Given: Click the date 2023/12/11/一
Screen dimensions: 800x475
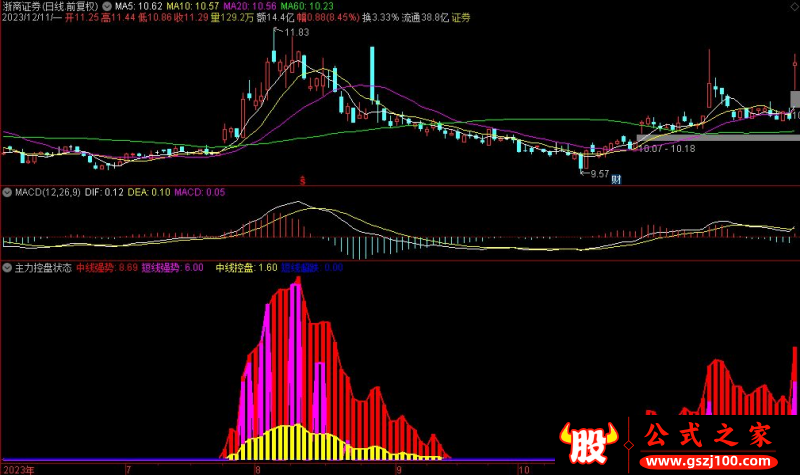Looking at the screenshot, I should (x=32, y=18).
